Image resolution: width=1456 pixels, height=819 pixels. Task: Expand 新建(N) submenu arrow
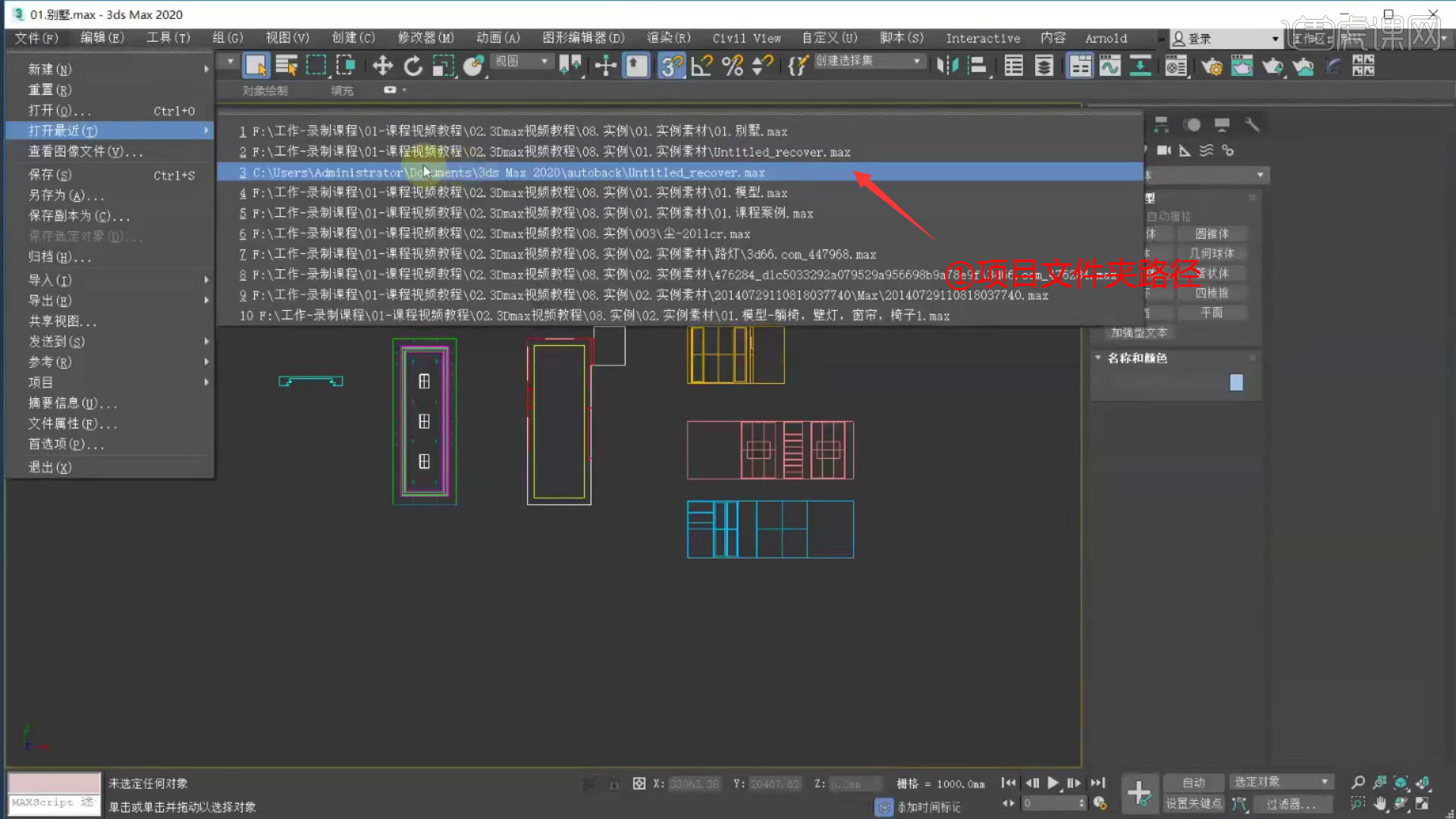tap(206, 69)
